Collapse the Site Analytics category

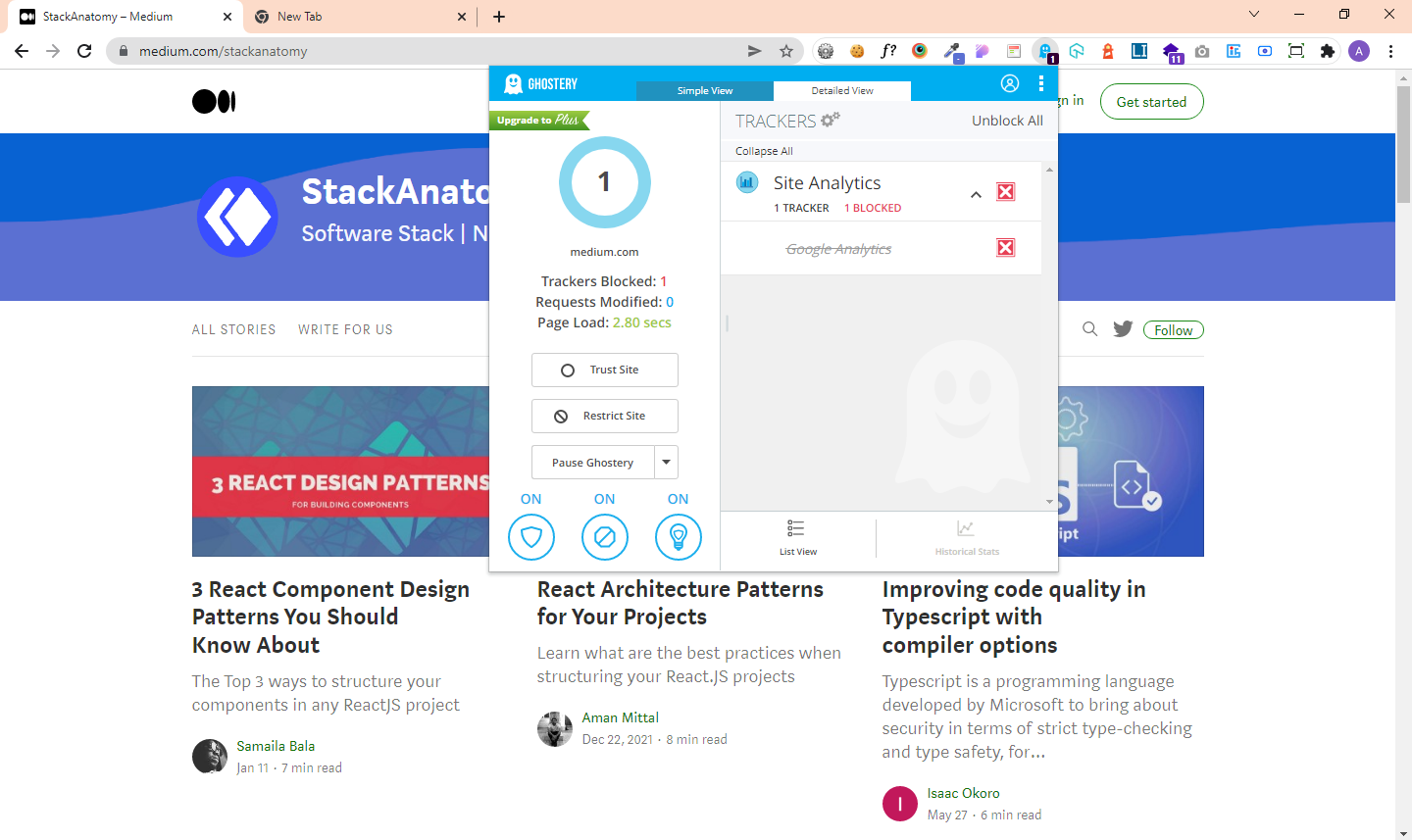(x=976, y=194)
